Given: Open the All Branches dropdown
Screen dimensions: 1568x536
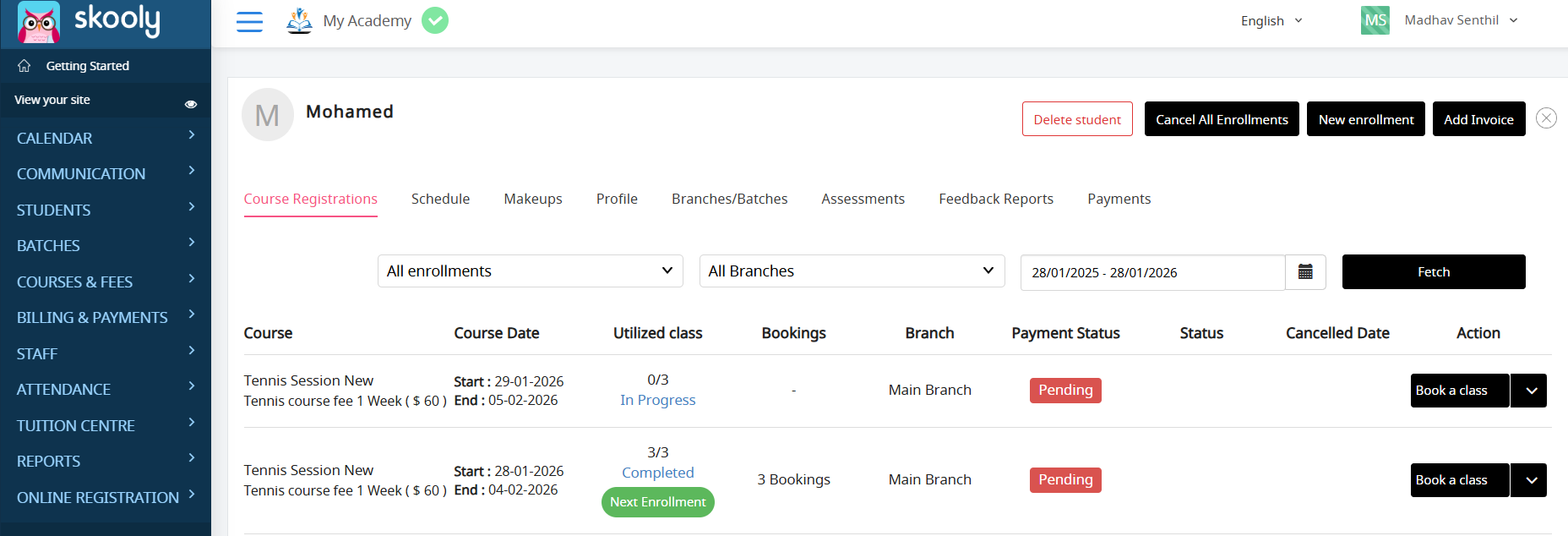Looking at the screenshot, I should coord(852,271).
